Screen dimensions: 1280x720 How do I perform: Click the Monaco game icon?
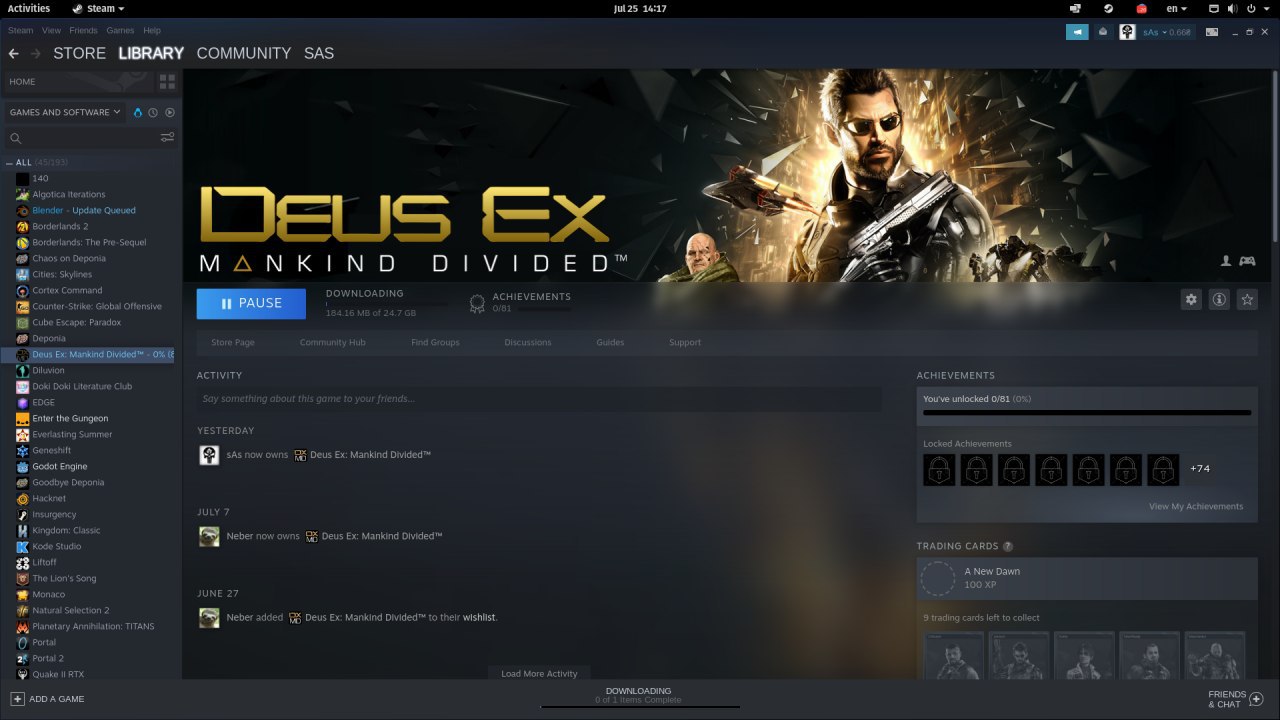point(22,594)
